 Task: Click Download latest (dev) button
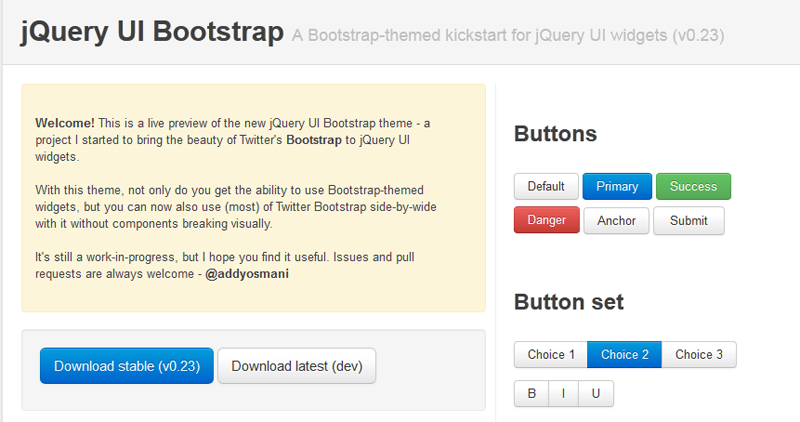click(x=297, y=366)
